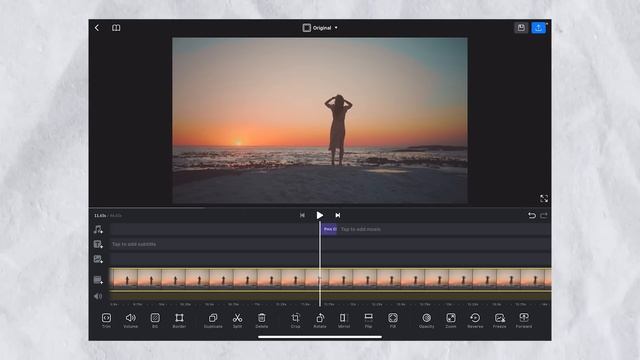Save the project draft with the save icon
640x360 pixels.
(x=521, y=28)
